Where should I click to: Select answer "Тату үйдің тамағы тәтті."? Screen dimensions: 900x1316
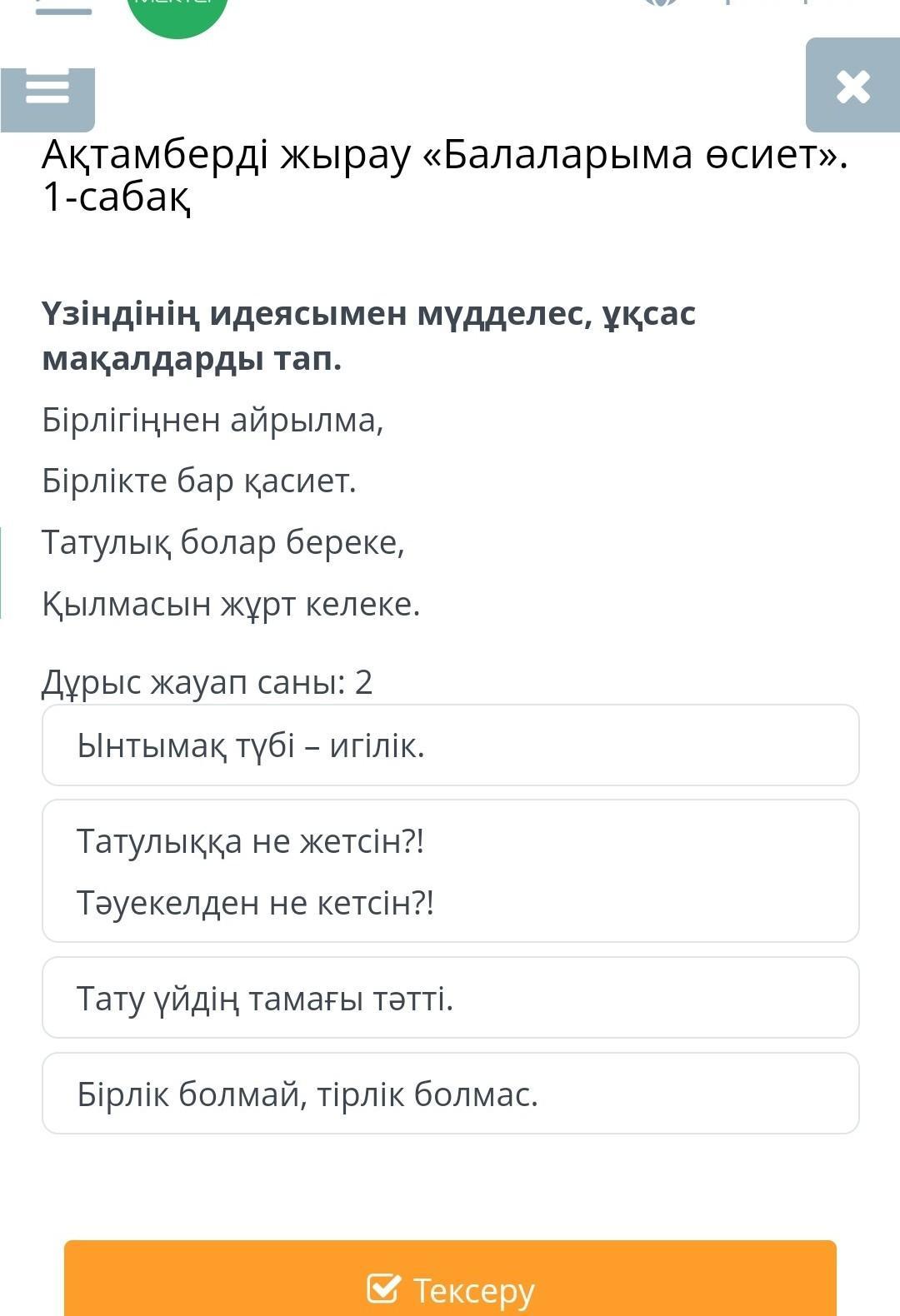click(x=450, y=998)
